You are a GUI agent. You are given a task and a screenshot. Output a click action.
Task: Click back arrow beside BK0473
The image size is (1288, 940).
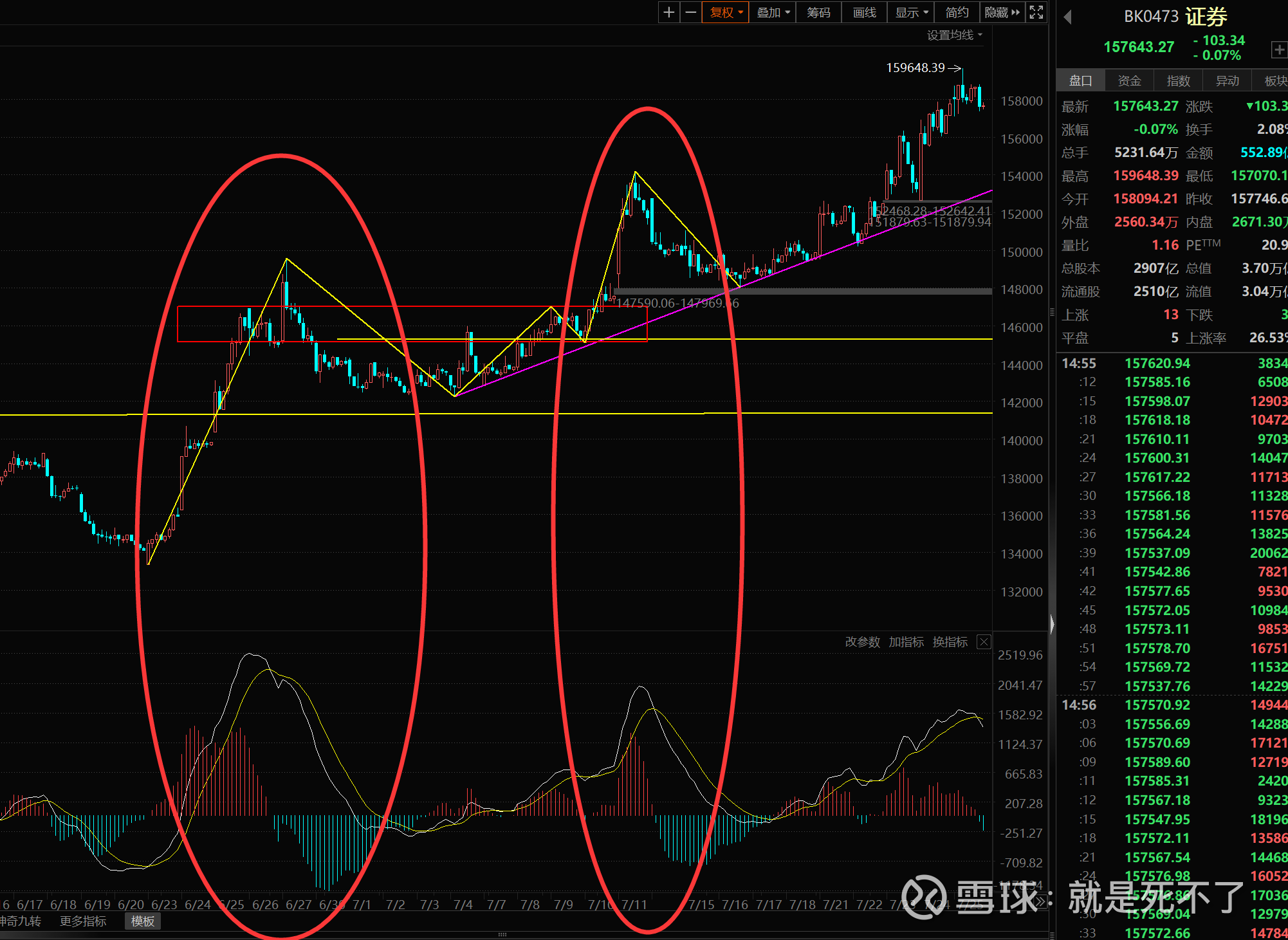coord(1068,17)
